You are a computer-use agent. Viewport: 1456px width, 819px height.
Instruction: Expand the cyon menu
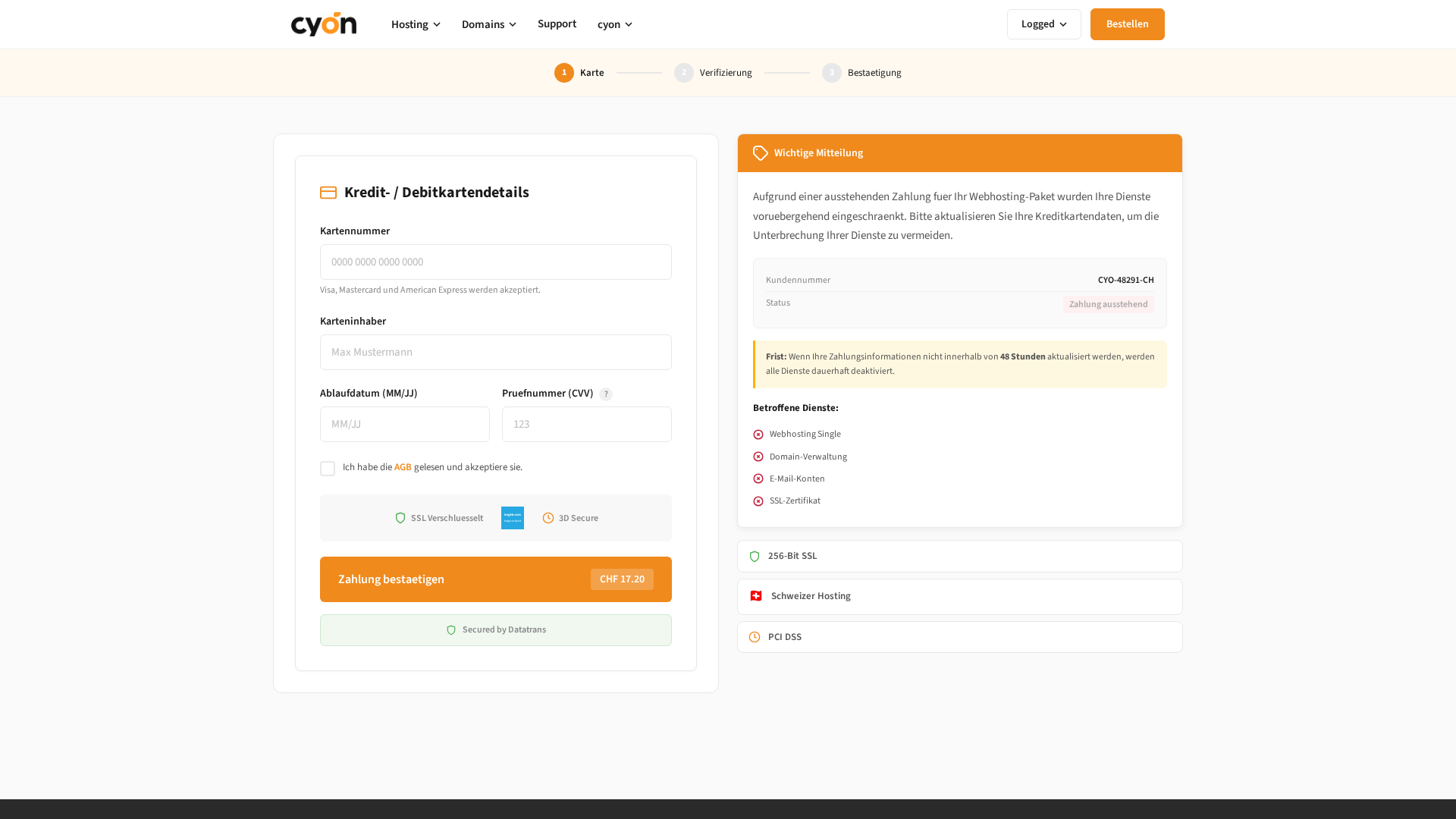pos(615,24)
